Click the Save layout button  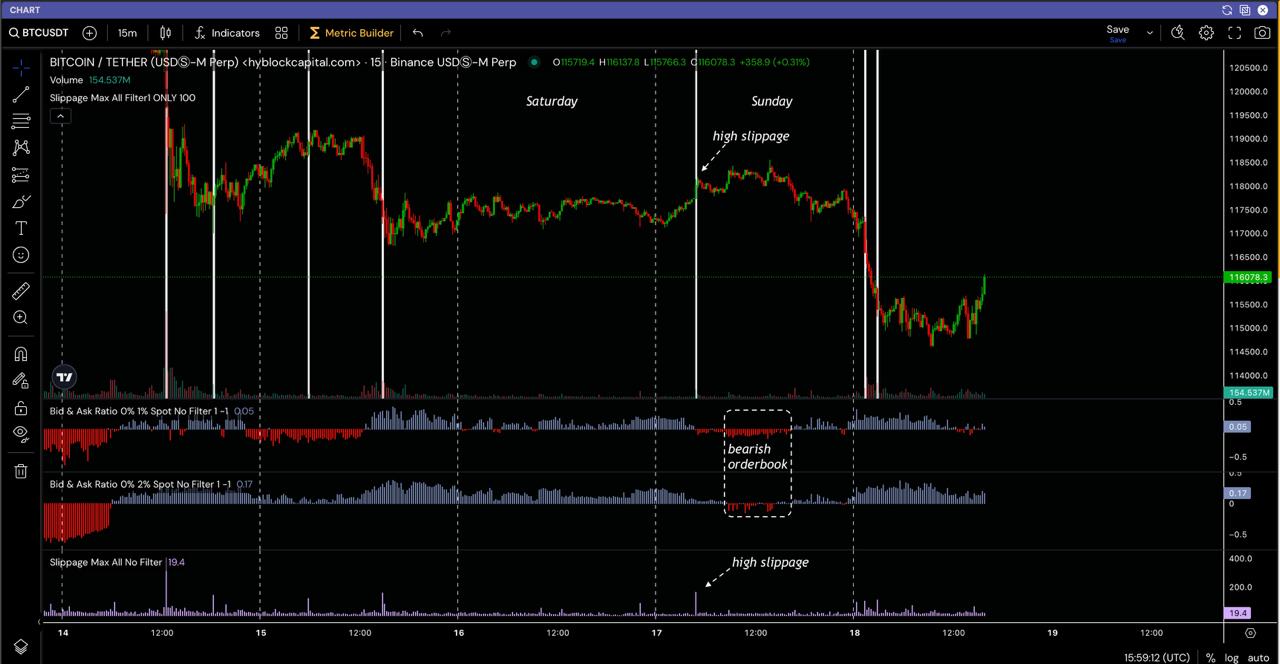tap(1117, 33)
